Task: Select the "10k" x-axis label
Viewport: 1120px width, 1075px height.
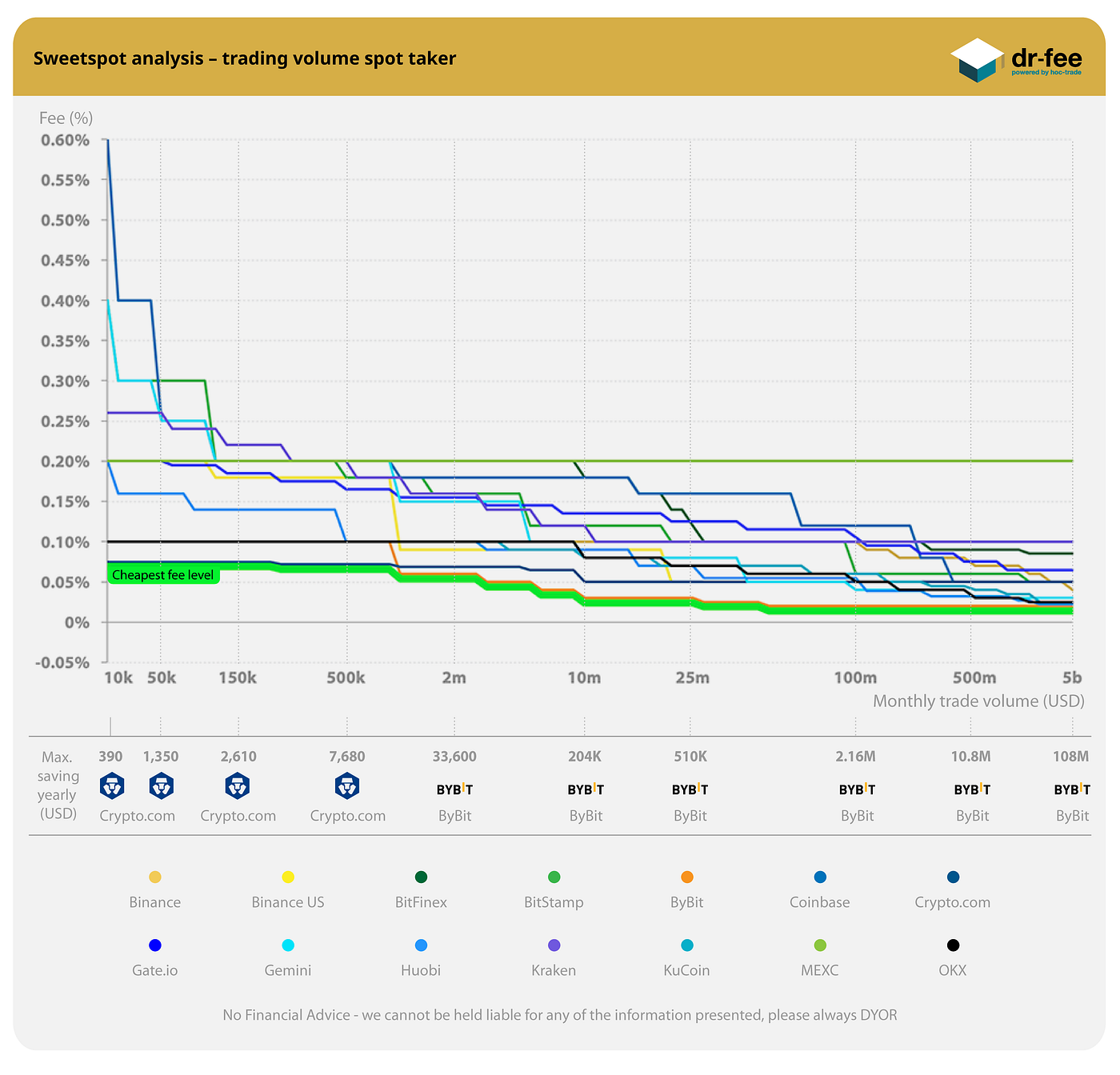Action: [118, 678]
